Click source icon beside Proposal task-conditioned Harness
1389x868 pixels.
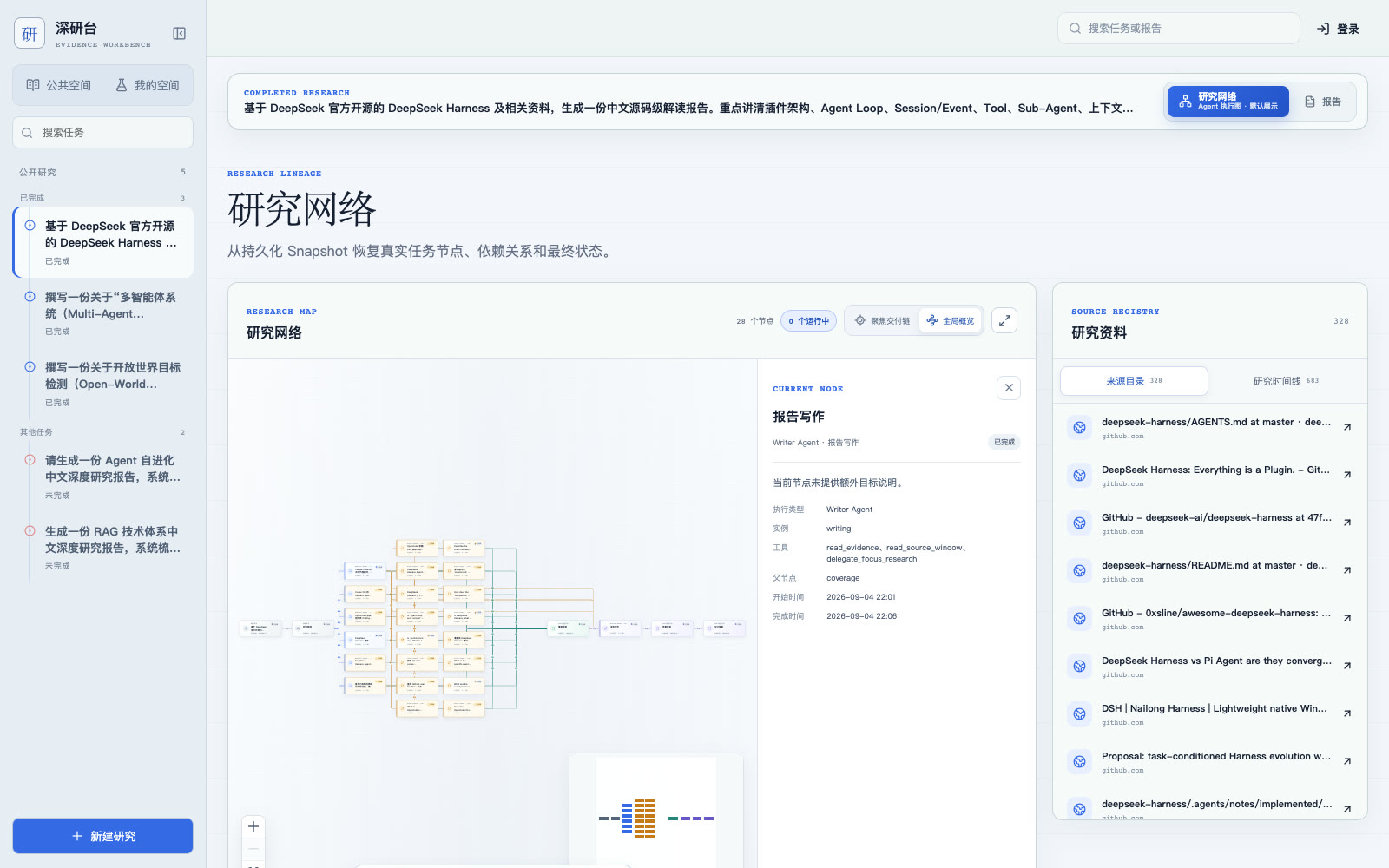[1080, 761]
